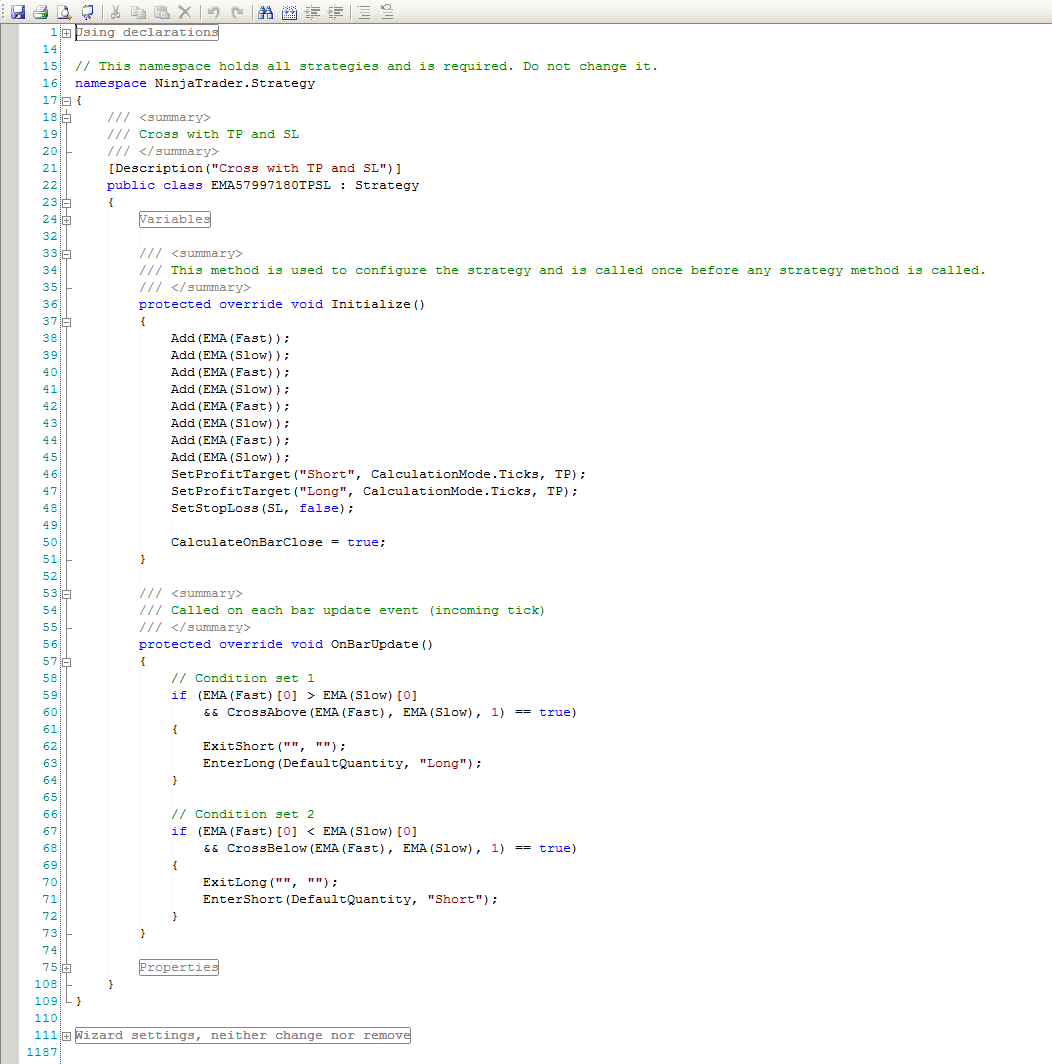
Task: Click the 'true' keyword on line 50
Action: coord(363,542)
